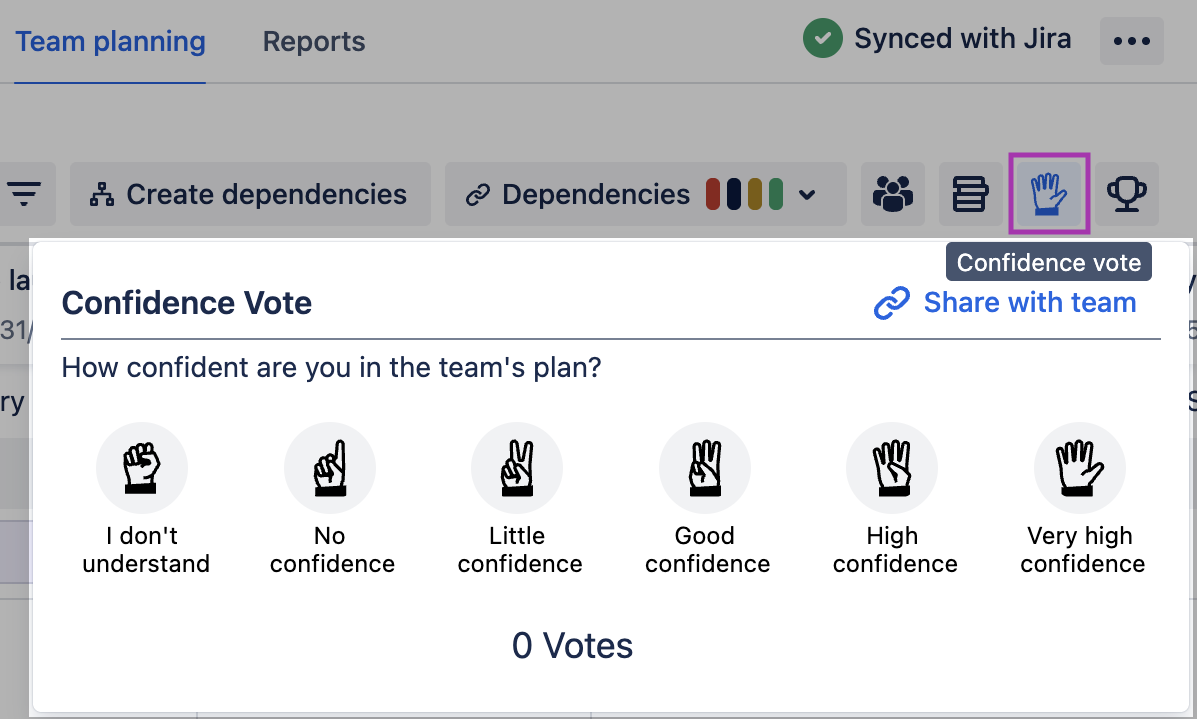Image resolution: width=1197 pixels, height=719 pixels.
Task: Switch to the Team planning tab
Action: click(111, 42)
